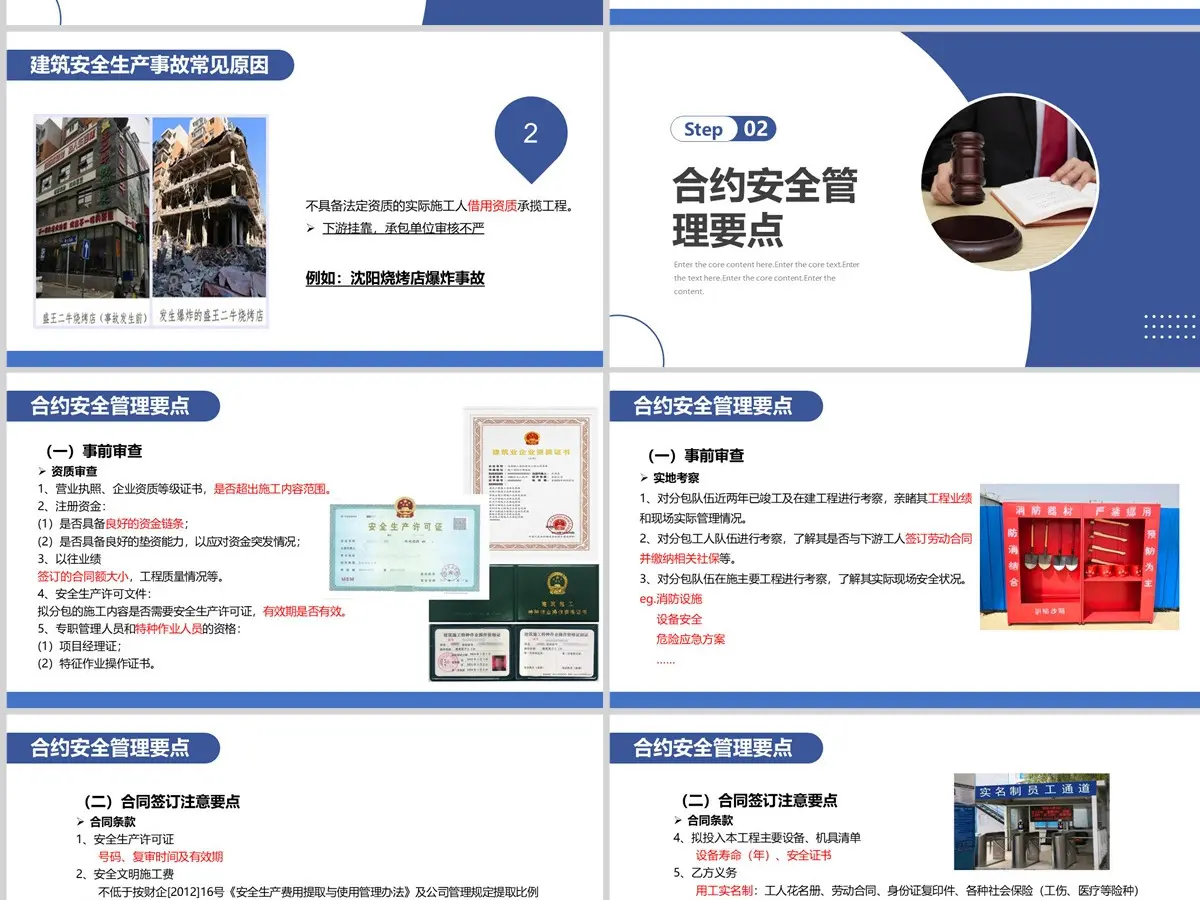Click the header 合约安全管理要点 on the 实地考察 slide
Image resolution: width=1200 pixels, height=900 pixels.
coord(713,406)
